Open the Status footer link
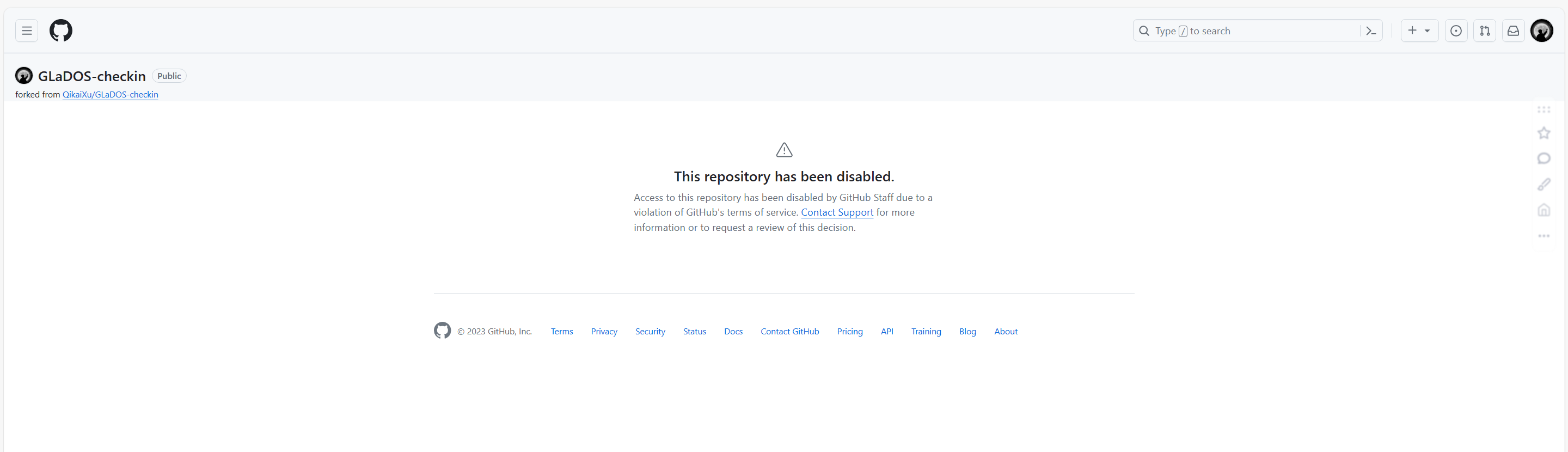This screenshot has height=452, width=1568. [x=695, y=332]
